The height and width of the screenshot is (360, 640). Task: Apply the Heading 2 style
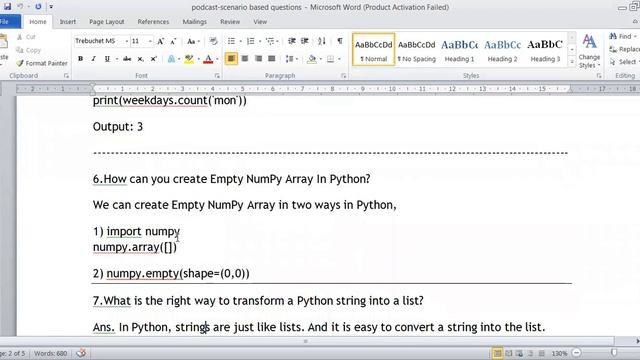[502, 50]
